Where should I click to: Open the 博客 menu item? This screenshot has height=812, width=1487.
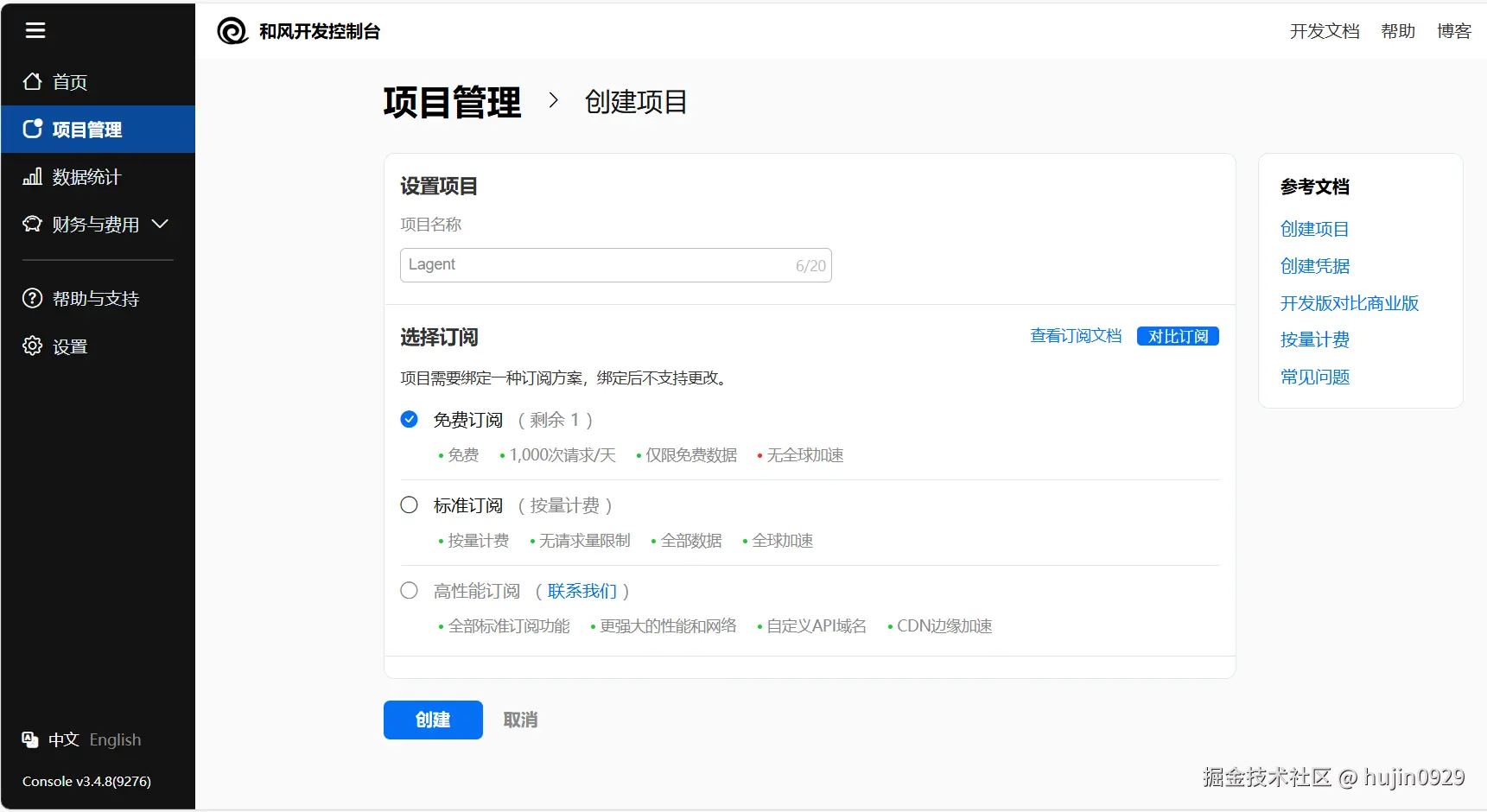[x=1453, y=31]
